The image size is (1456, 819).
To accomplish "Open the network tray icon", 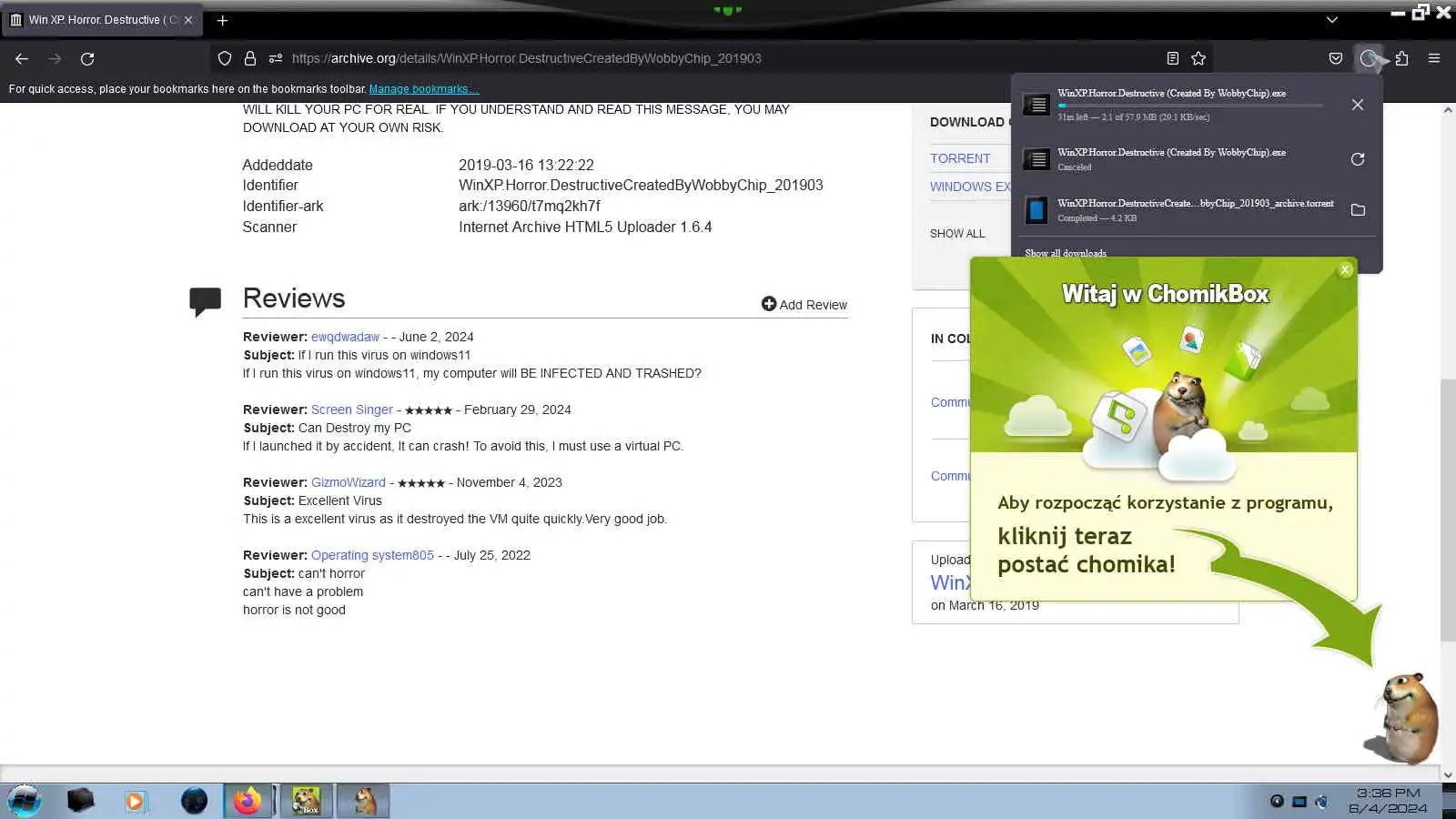I will 1299,802.
